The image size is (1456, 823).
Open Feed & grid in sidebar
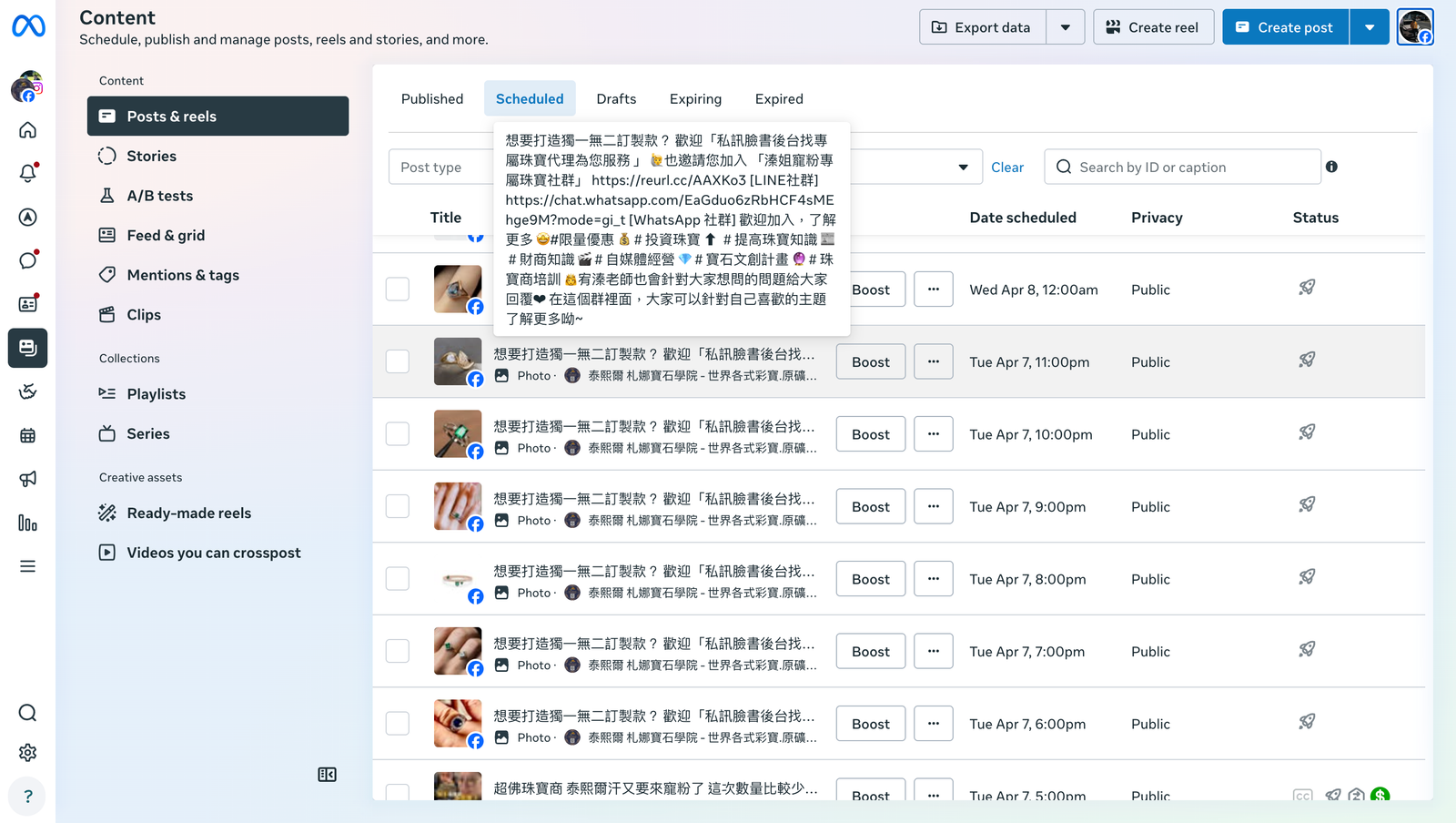coord(218,235)
